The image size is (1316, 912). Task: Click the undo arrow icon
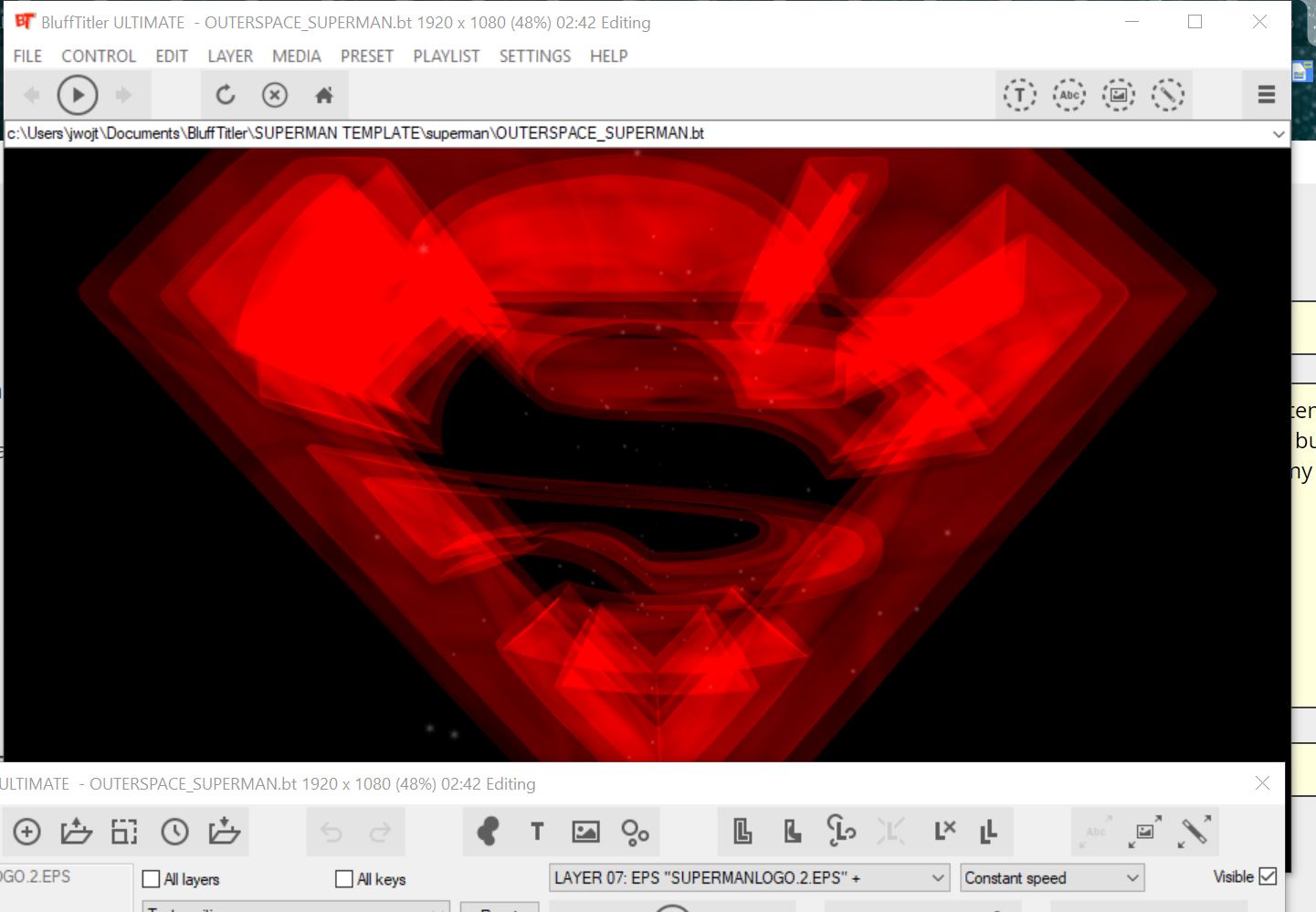pyautogui.click(x=332, y=832)
